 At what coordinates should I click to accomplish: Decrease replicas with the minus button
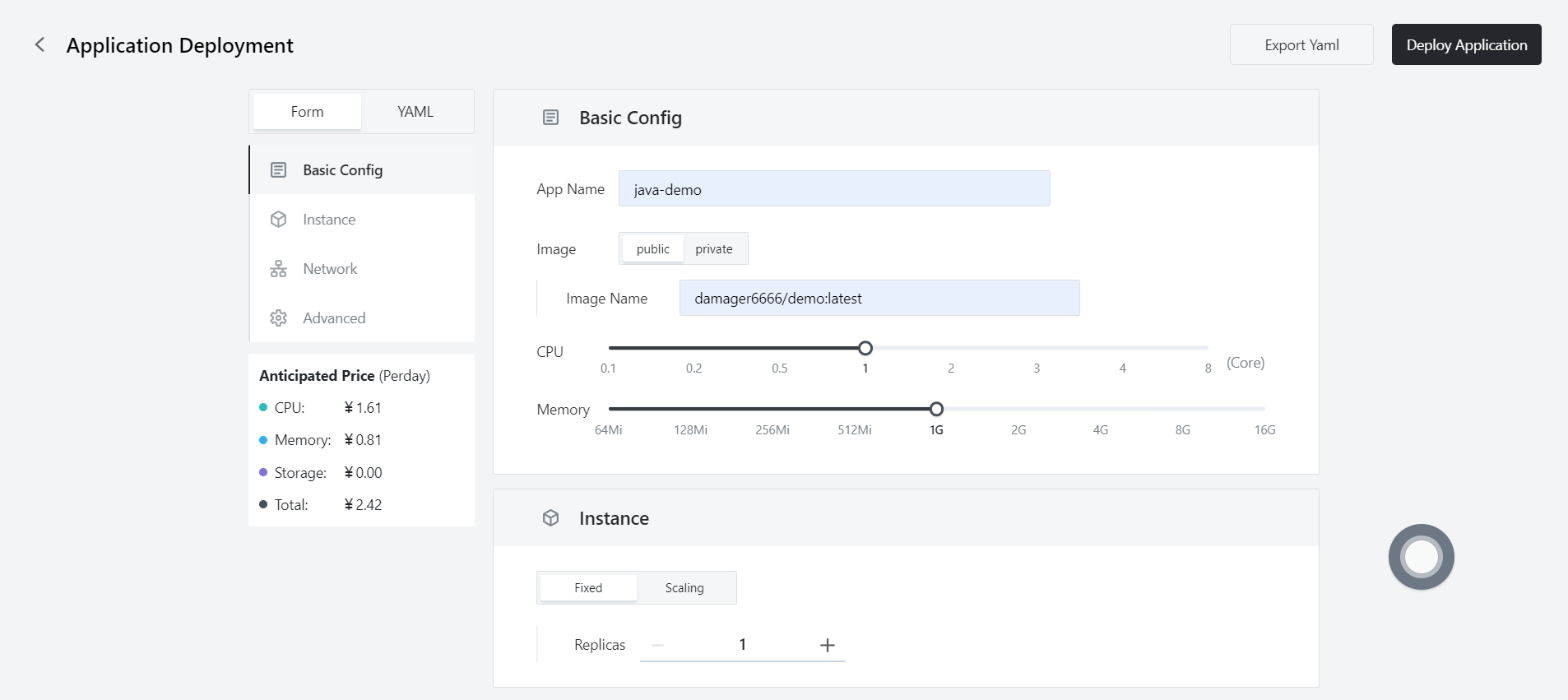tap(657, 646)
